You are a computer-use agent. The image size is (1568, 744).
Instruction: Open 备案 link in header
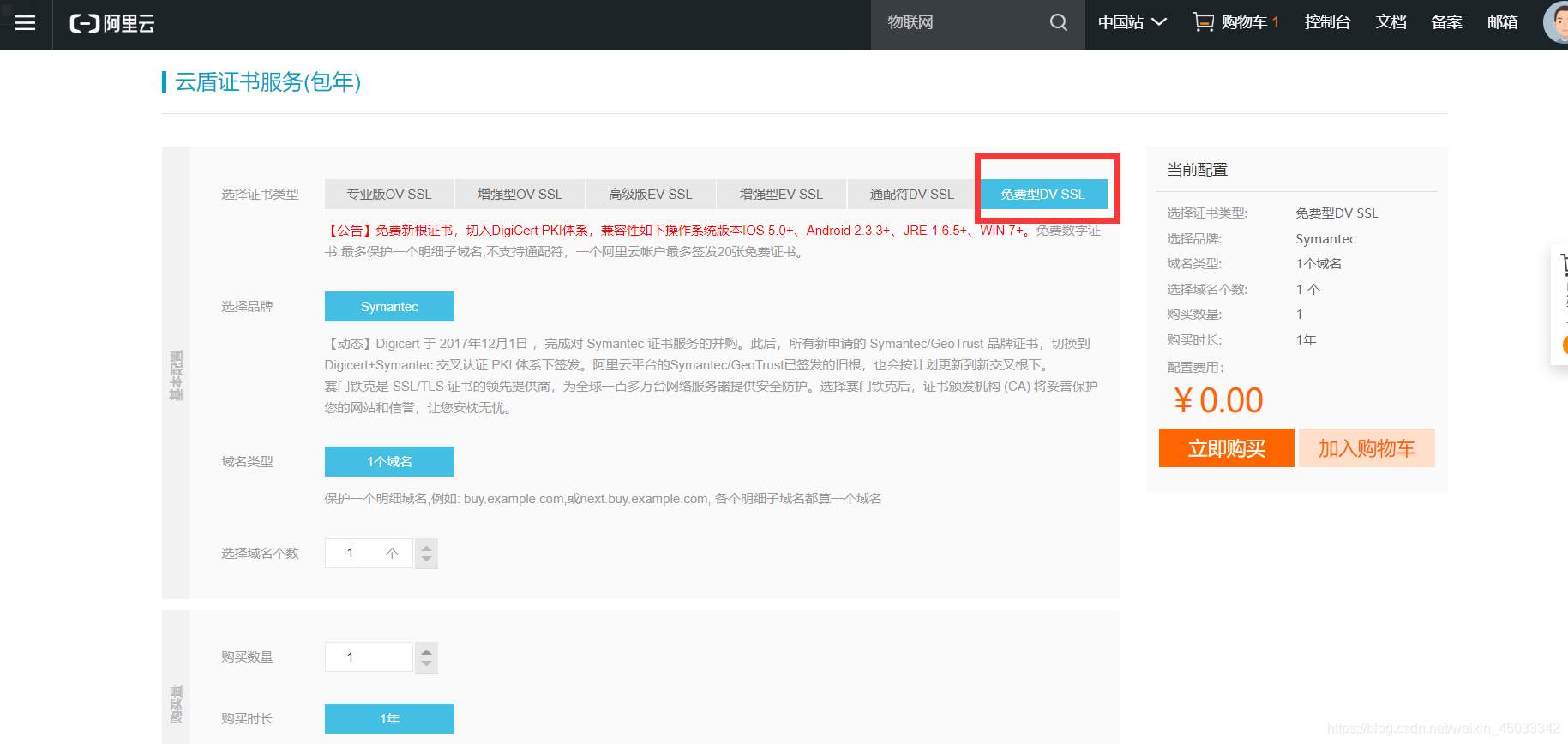tap(1446, 22)
